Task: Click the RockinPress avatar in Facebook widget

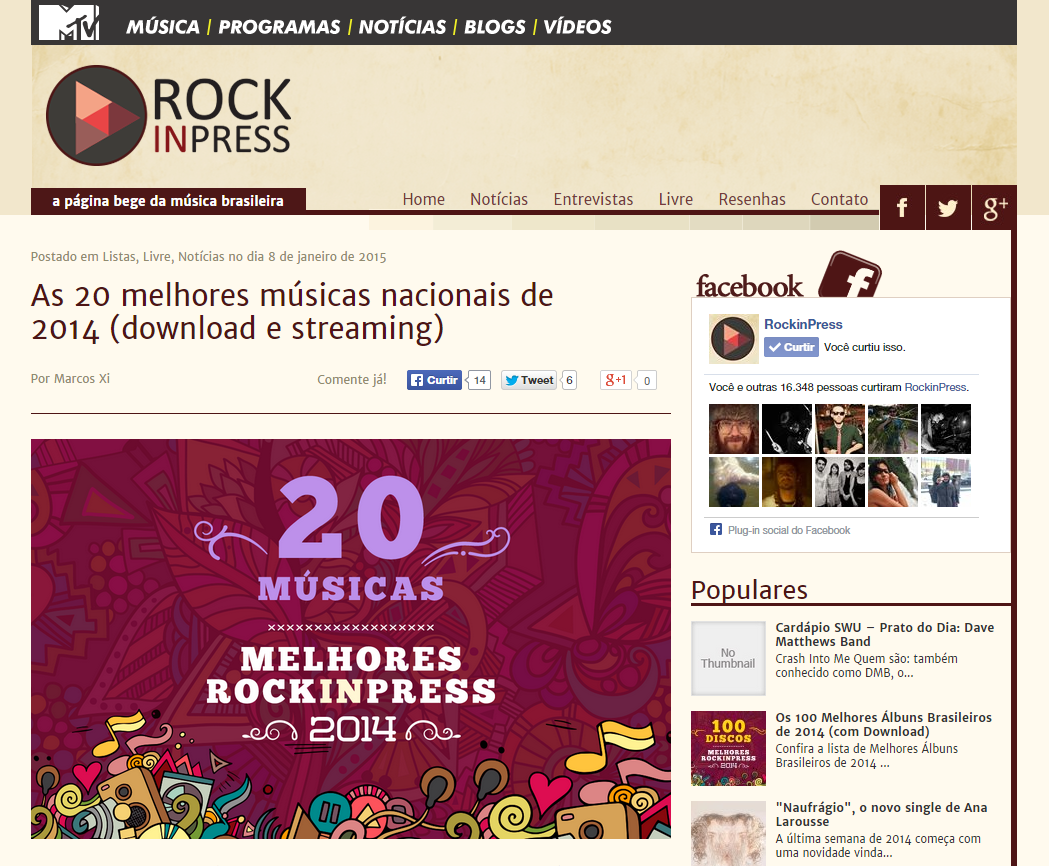Action: (733, 339)
